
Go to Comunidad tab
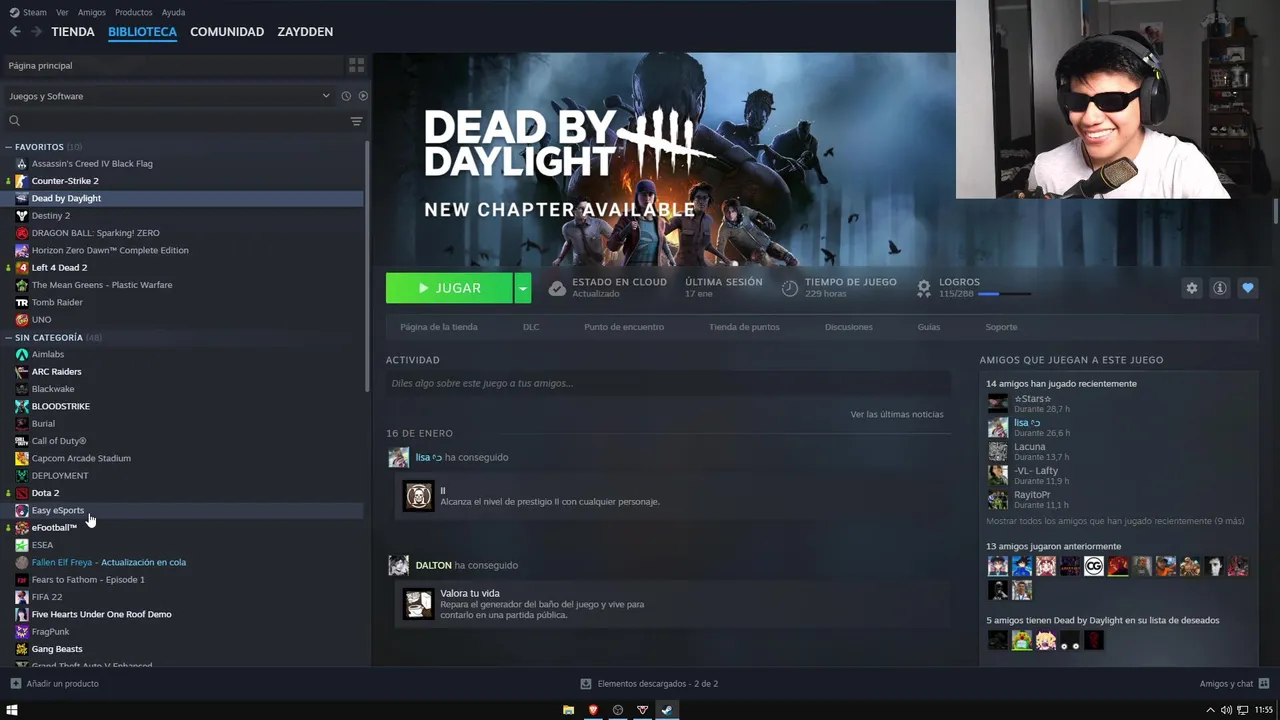point(227,32)
